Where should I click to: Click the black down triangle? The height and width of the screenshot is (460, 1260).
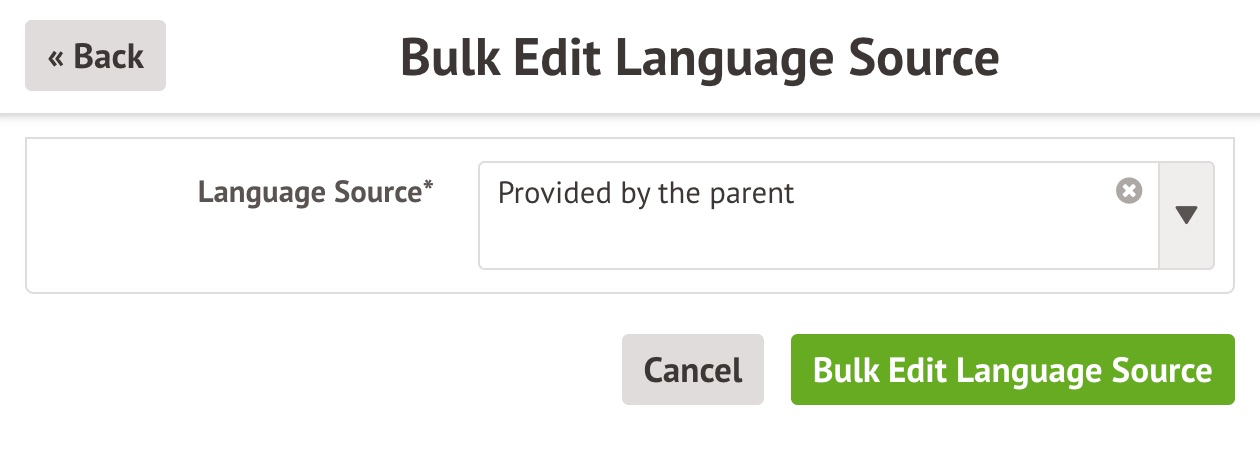1186,215
